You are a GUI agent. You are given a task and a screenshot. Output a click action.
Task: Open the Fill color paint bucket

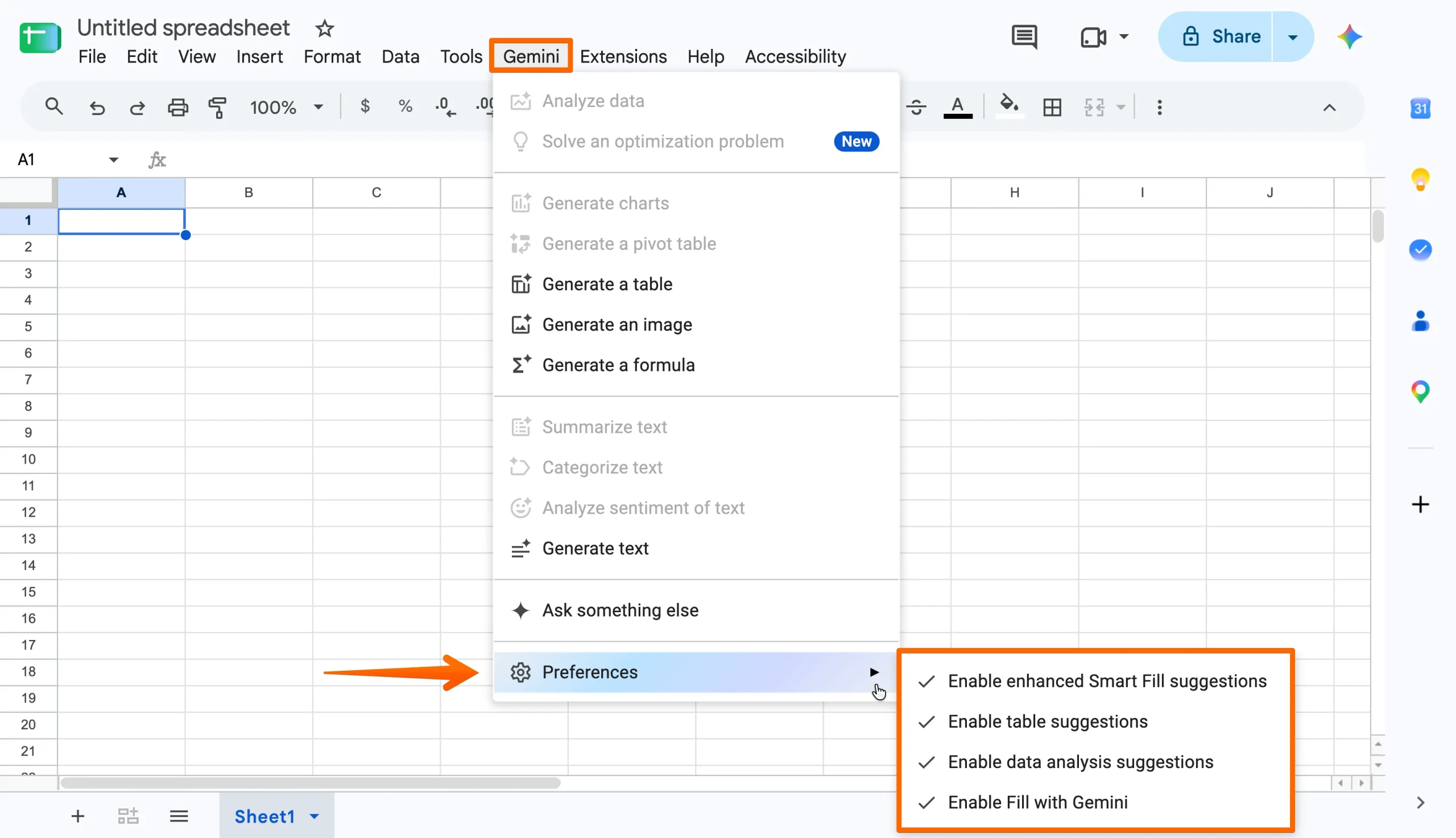(1010, 106)
